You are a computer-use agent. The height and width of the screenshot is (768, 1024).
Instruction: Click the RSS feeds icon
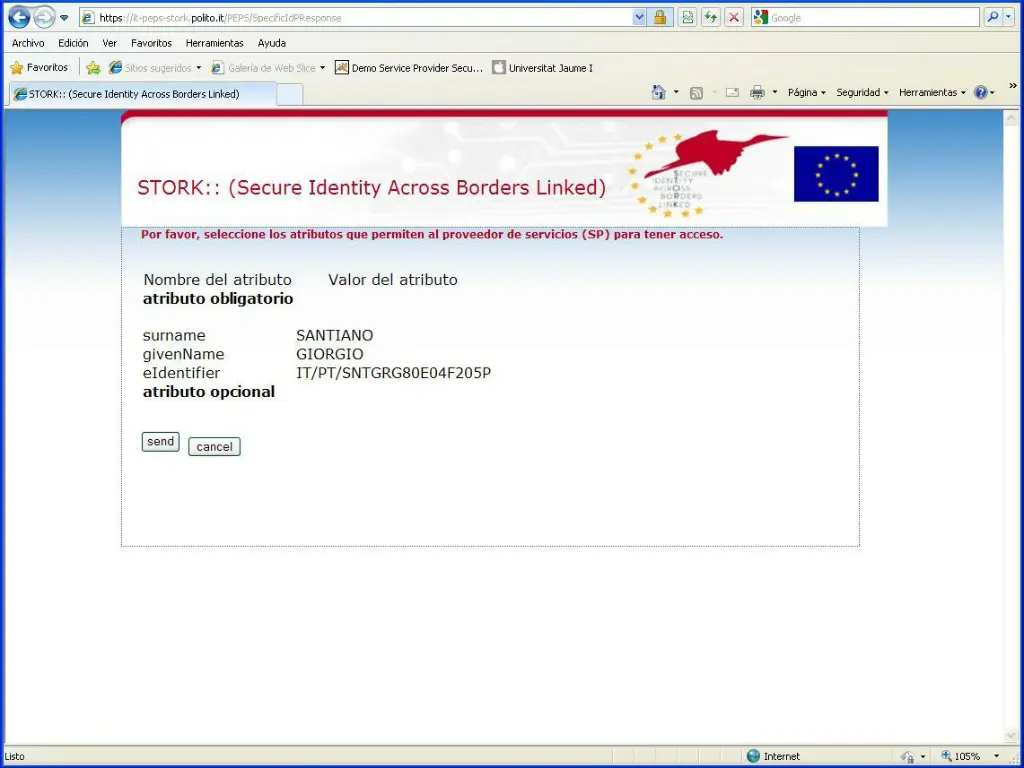click(696, 93)
